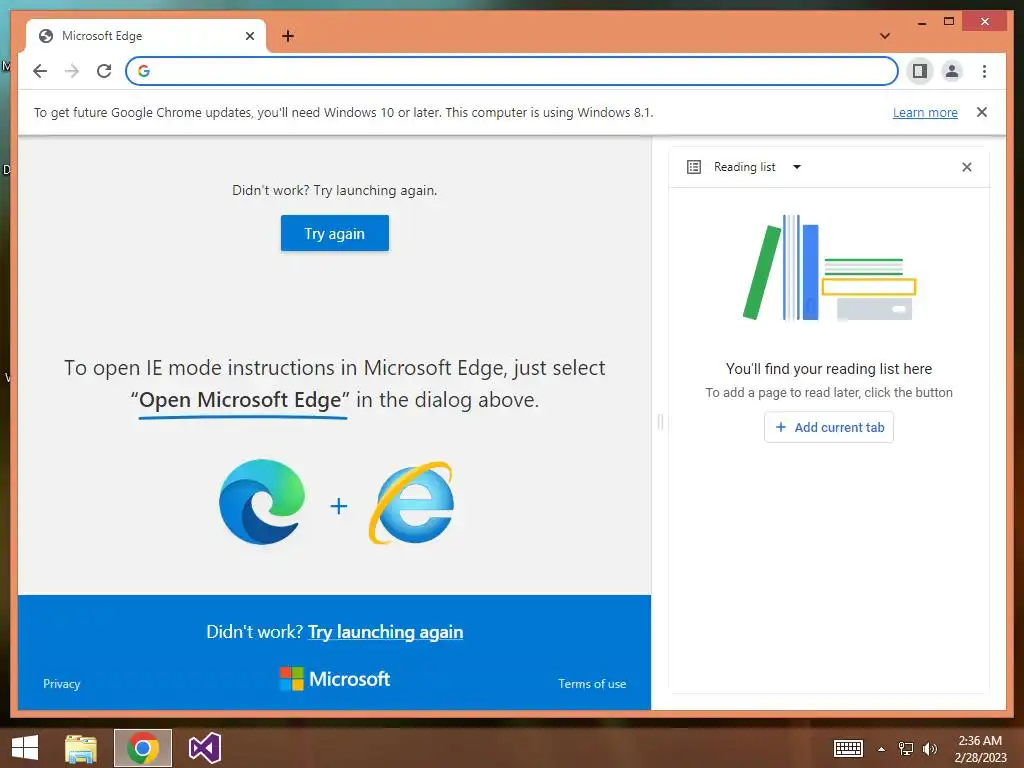This screenshot has height=768, width=1024.
Task: Focus the address bar input
Action: (x=511, y=71)
